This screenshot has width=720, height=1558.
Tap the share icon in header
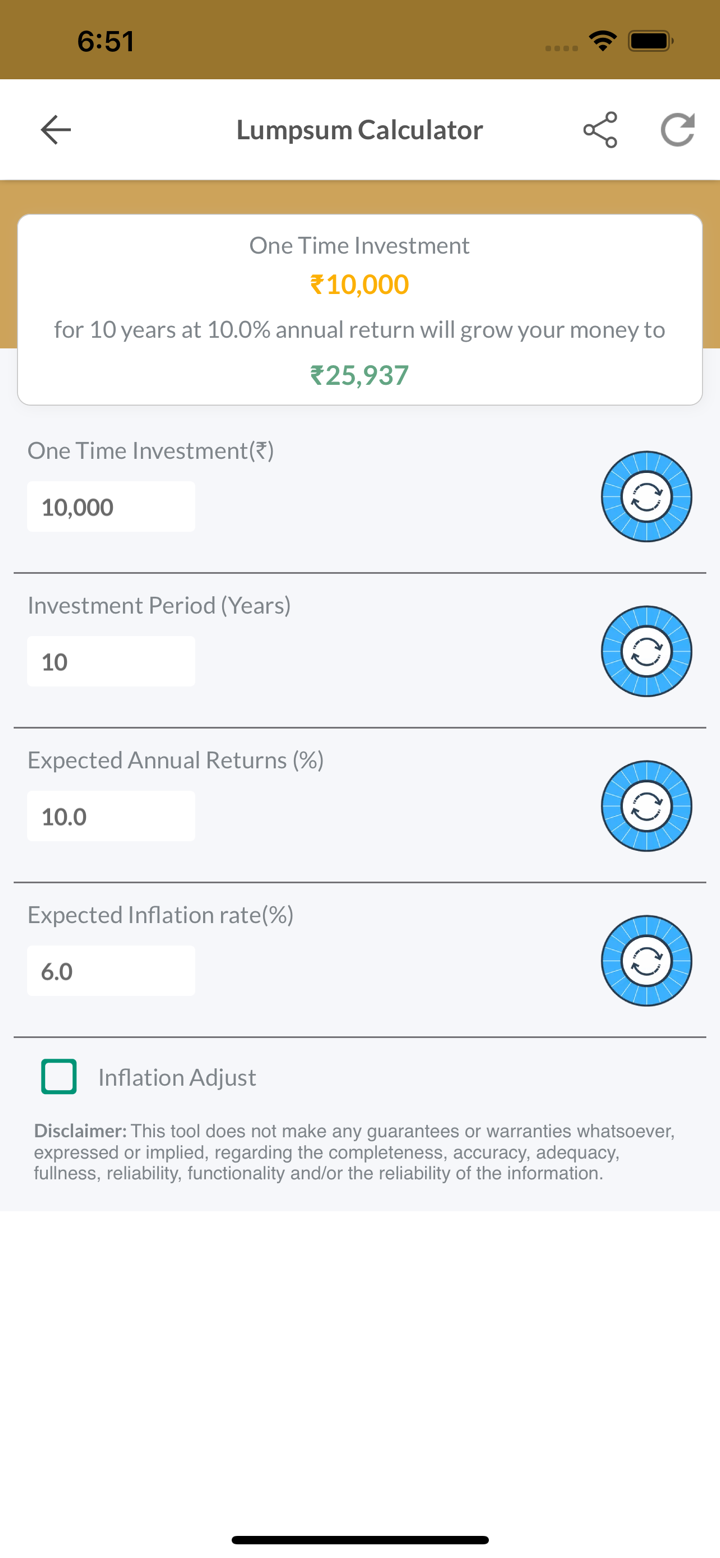click(x=600, y=130)
